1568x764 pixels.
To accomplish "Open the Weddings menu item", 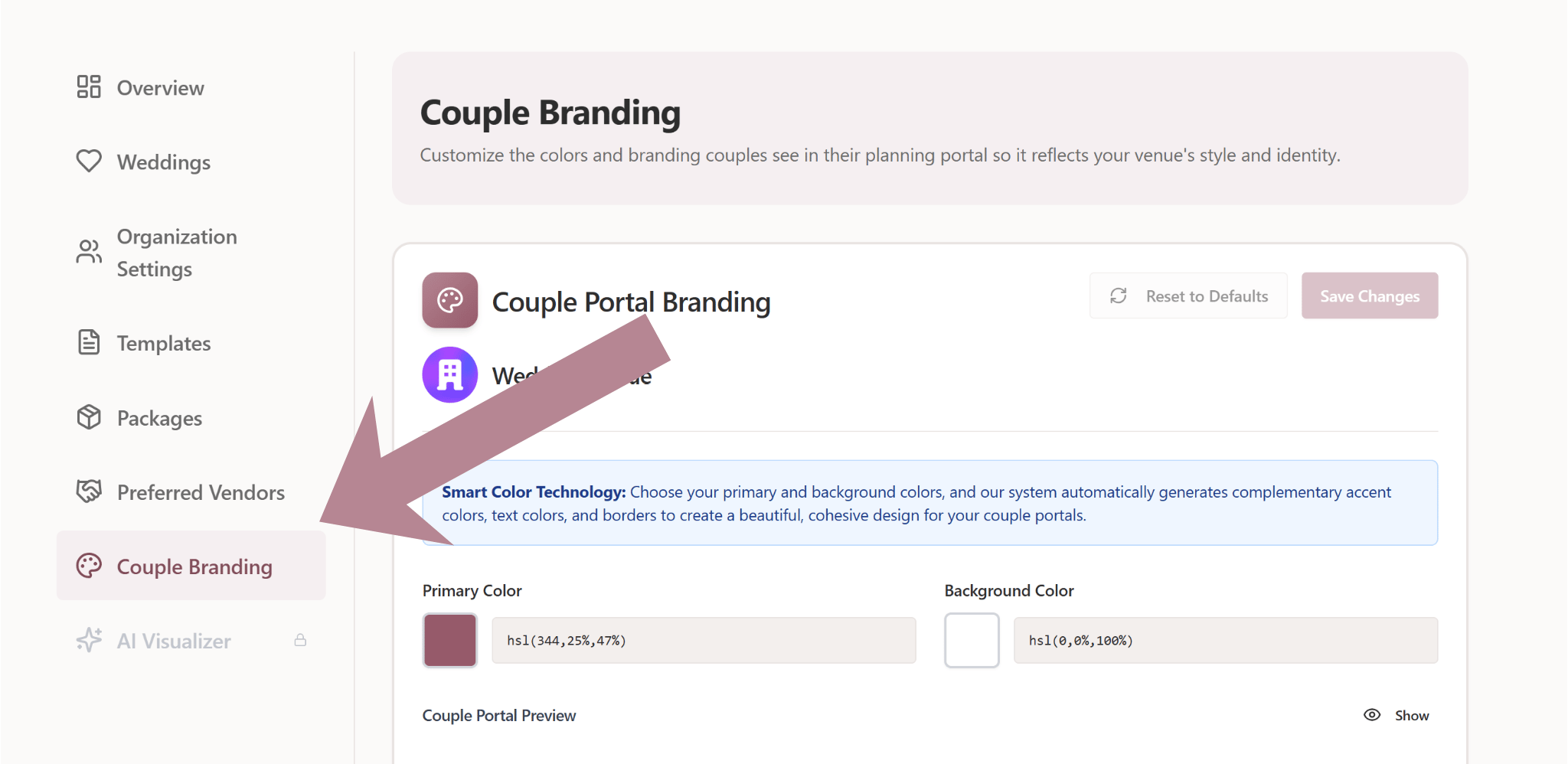I will coord(163,162).
